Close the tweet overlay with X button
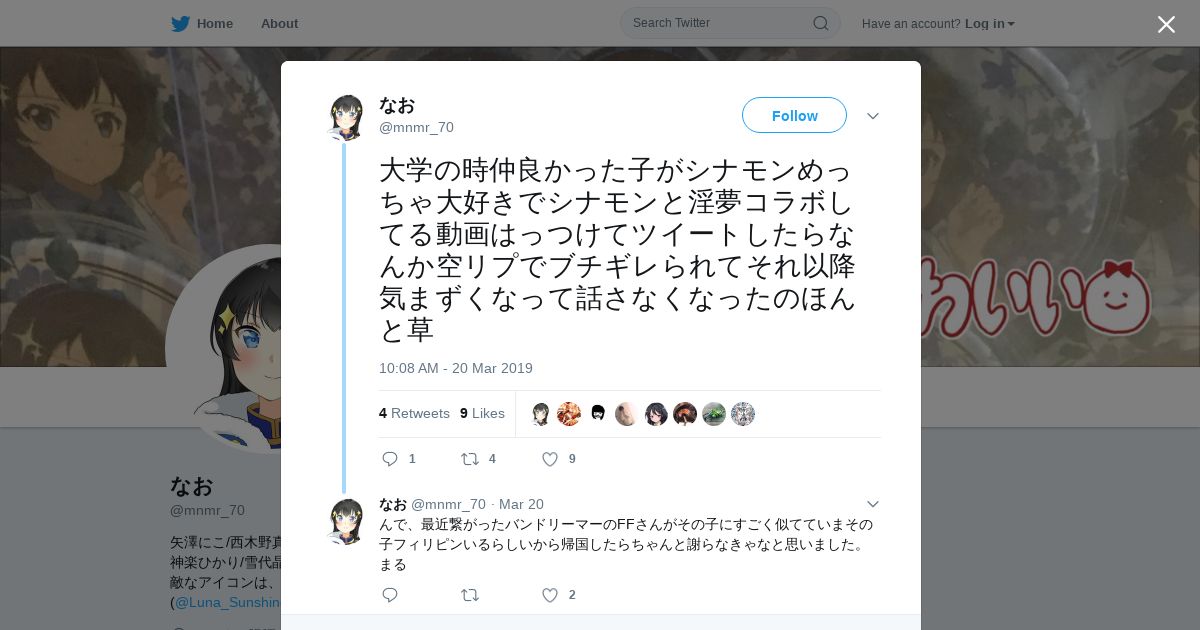This screenshot has height=630, width=1200. pos(1166,24)
